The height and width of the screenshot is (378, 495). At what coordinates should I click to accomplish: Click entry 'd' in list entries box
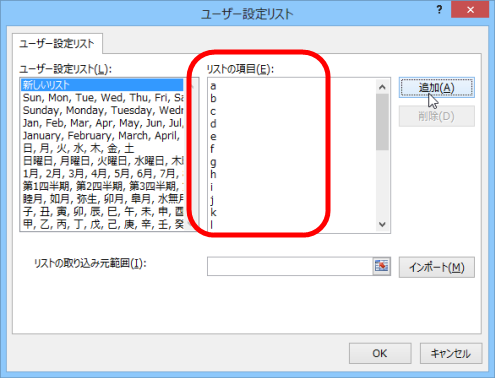tap(213, 124)
